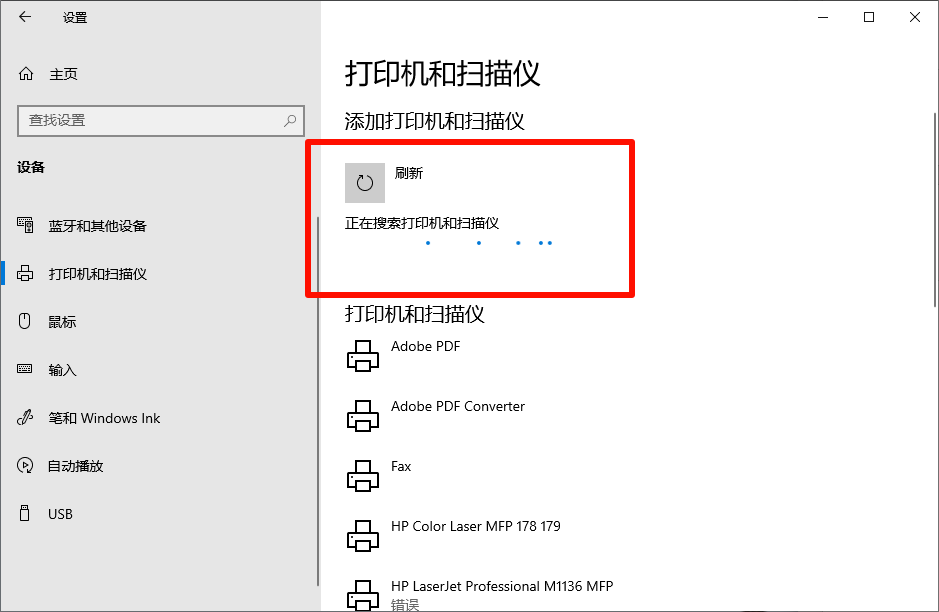Click the keyboard icon next to 输入
Image resolution: width=939 pixels, height=612 pixels.
pos(25,369)
